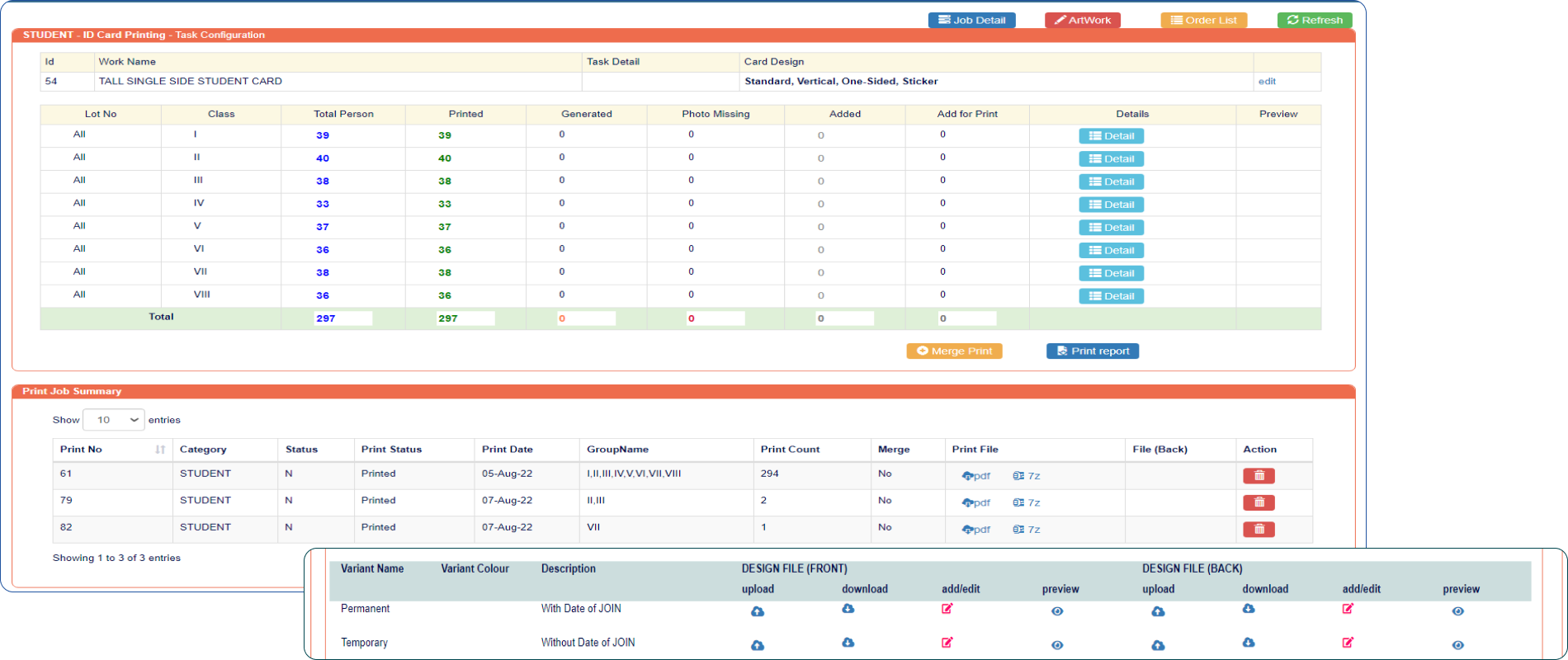Delete print job 61 using trash icon
This screenshot has width=1568, height=660.
point(1259,476)
